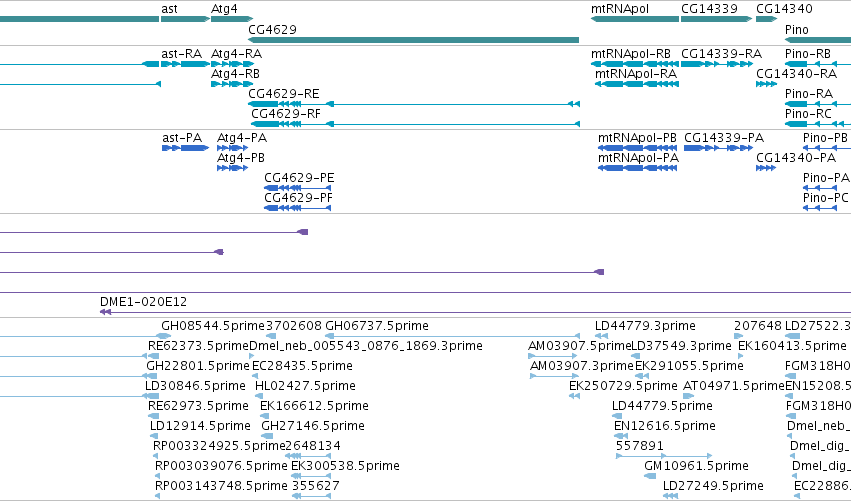Select protein label 'CG14339-PA'
851x501 pixels.
coord(724,138)
